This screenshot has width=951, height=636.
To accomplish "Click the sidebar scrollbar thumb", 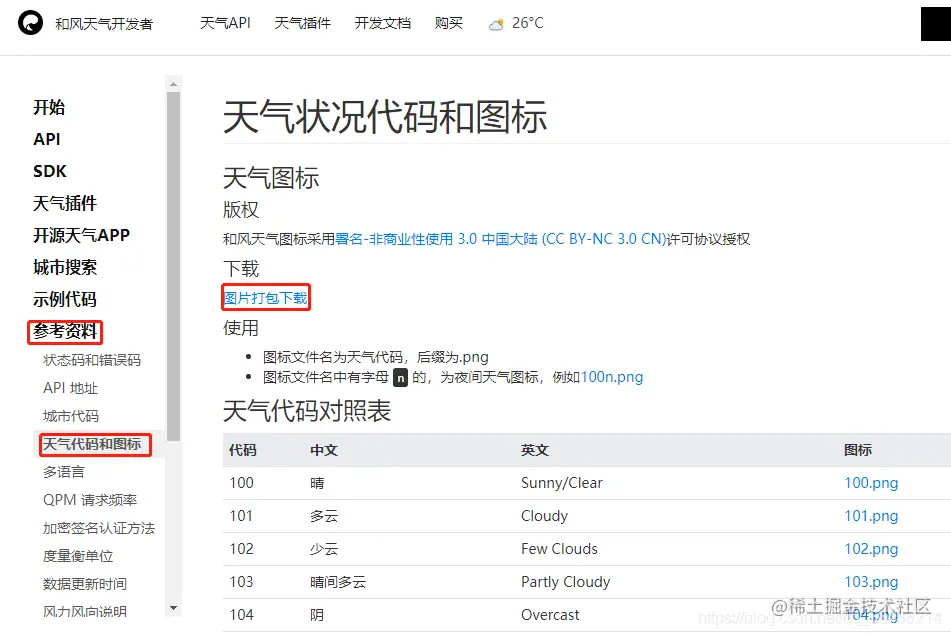I will pos(173,266).
